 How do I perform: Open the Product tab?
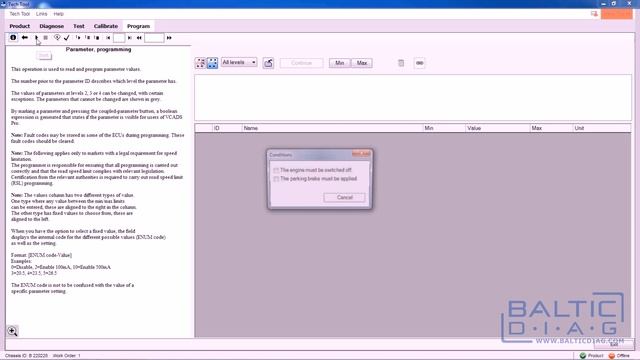tap(20, 26)
